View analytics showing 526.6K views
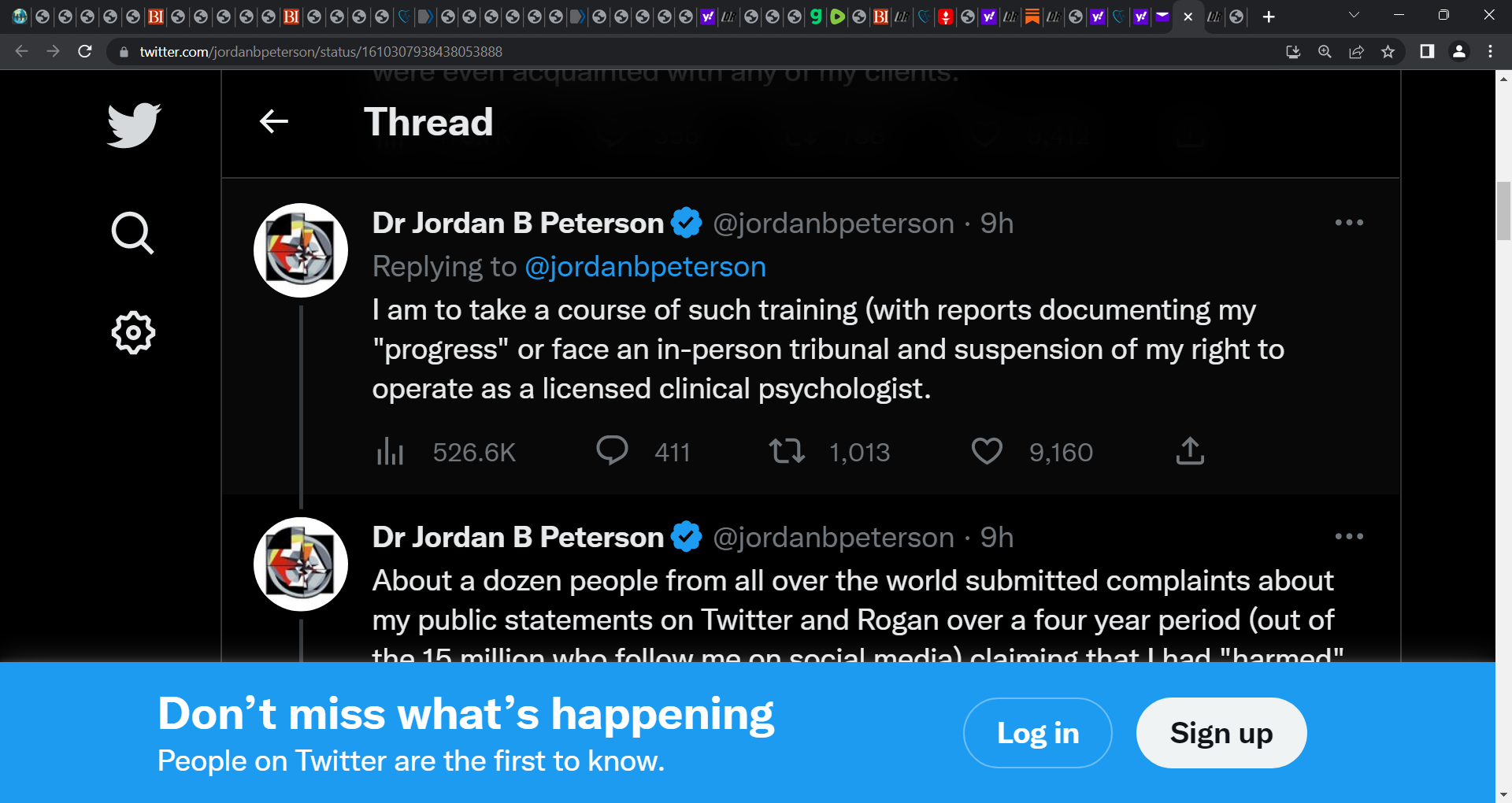This screenshot has width=1512, height=803. tap(446, 452)
